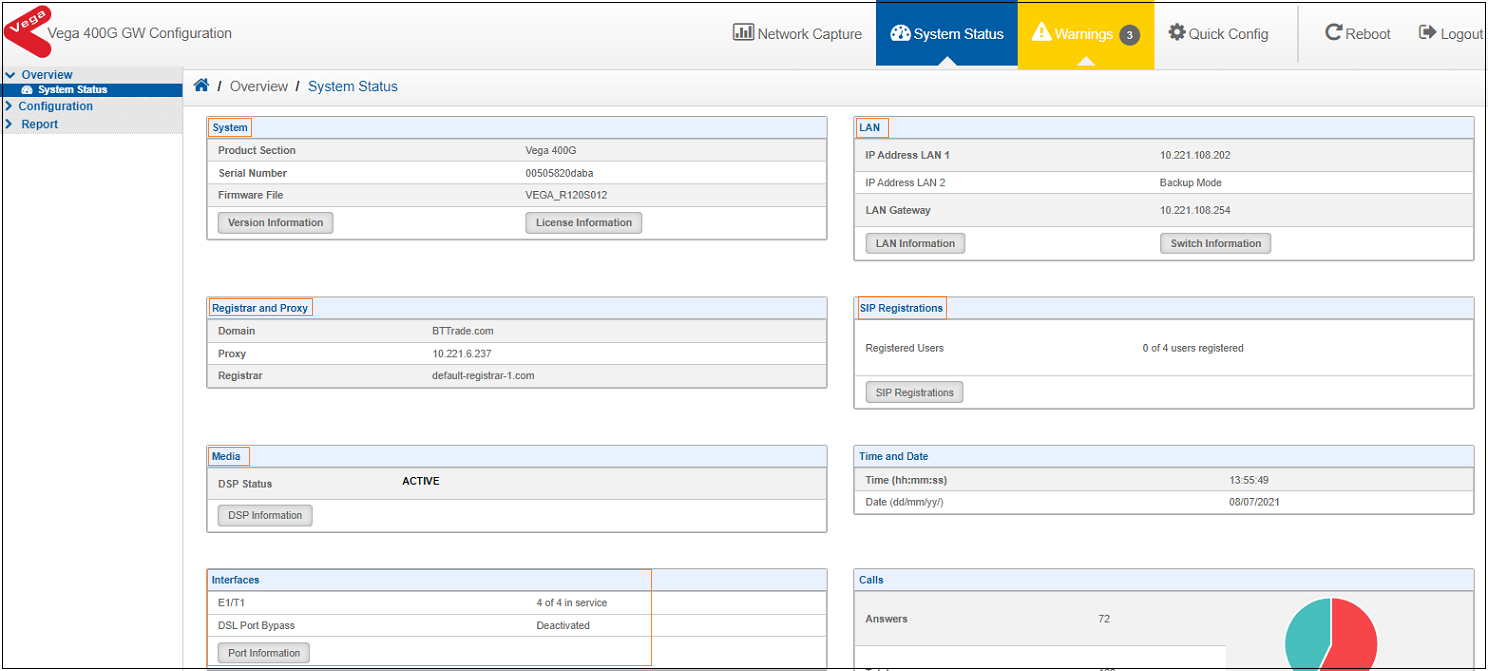Open DSP Information
This screenshot has width=1488, height=671.
(265, 516)
